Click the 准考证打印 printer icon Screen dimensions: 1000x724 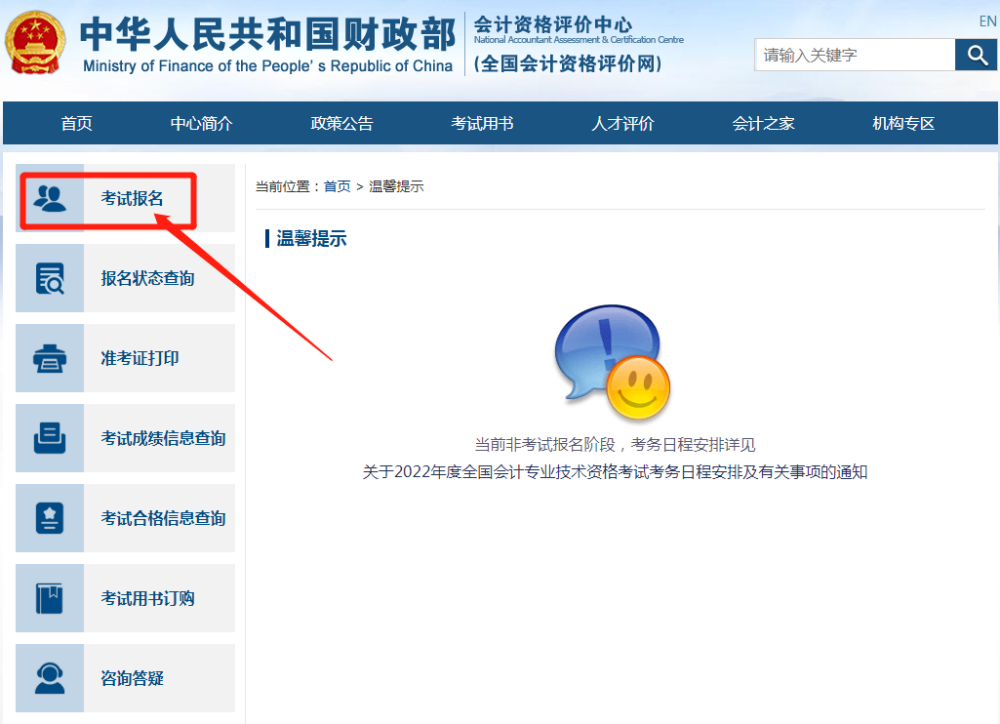pos(50,358)
